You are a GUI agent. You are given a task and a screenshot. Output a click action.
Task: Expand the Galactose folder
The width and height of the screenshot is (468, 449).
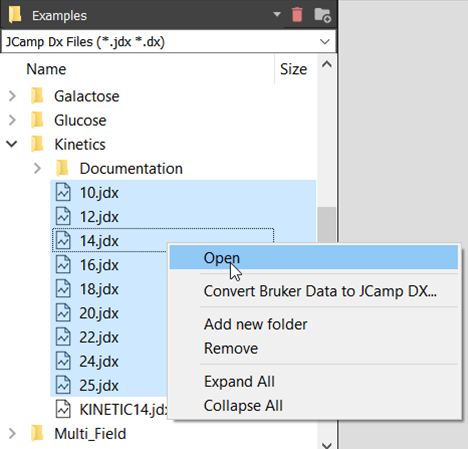pos(12,96)
